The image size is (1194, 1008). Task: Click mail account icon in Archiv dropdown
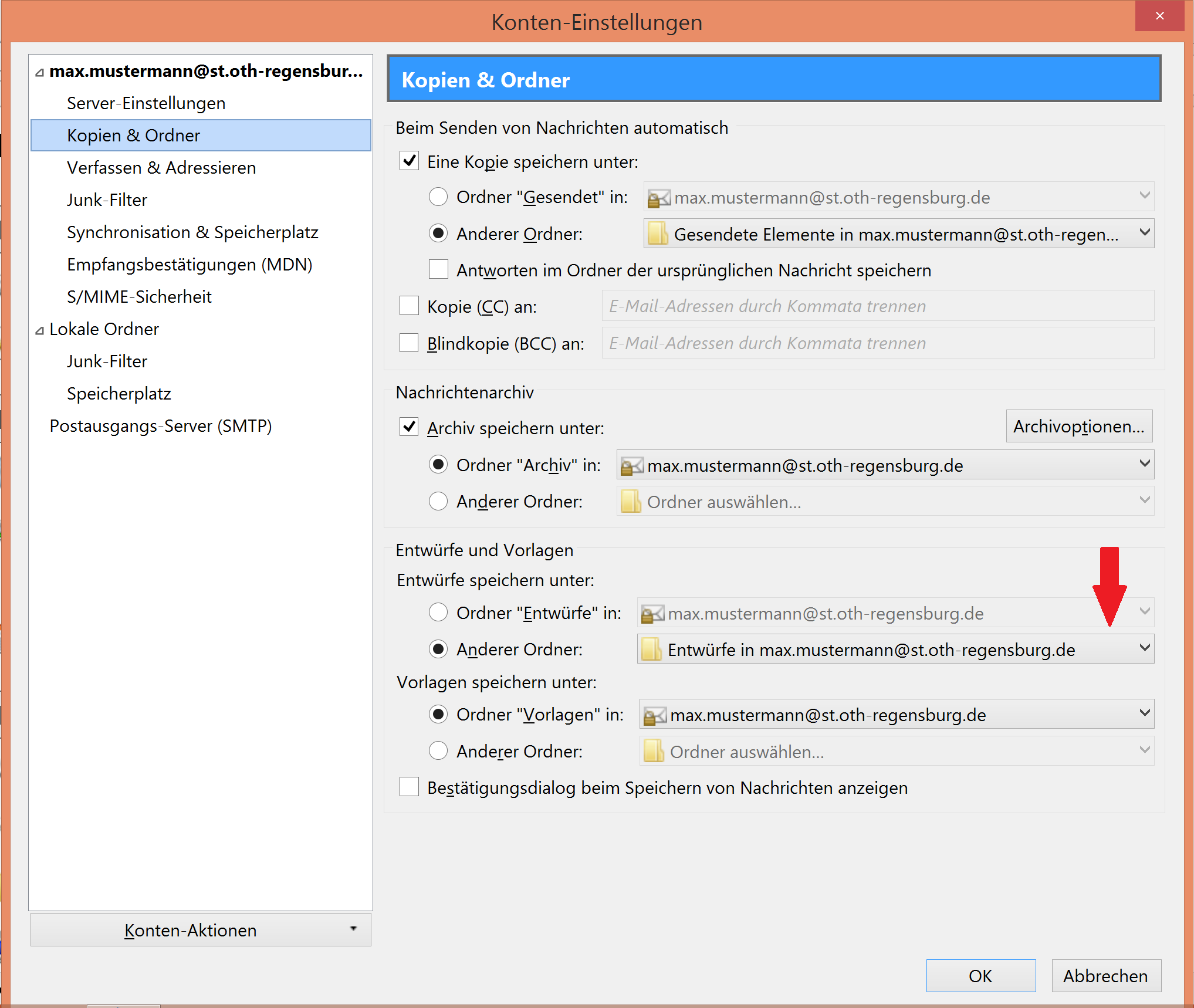coord(632,466)
